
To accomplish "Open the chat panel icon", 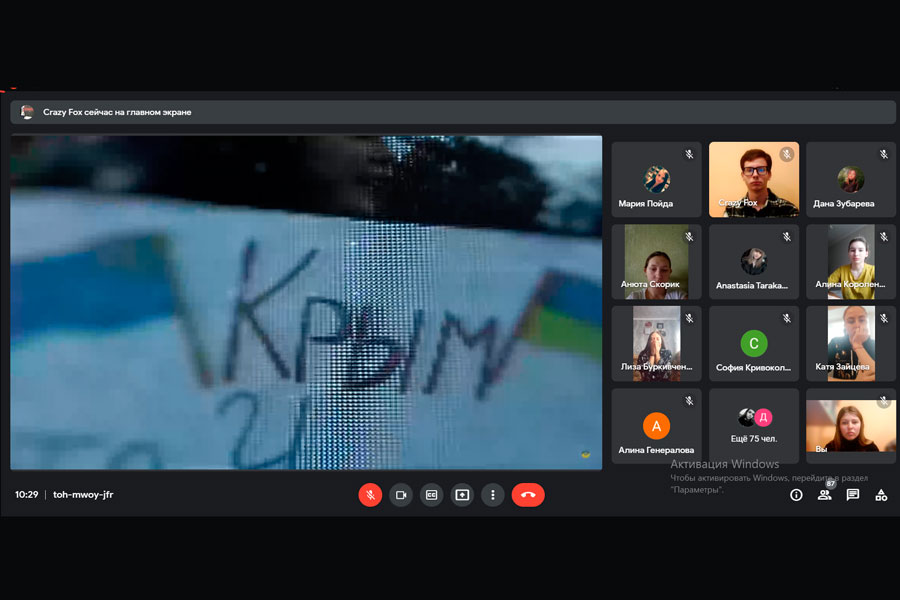I will 853,495.
